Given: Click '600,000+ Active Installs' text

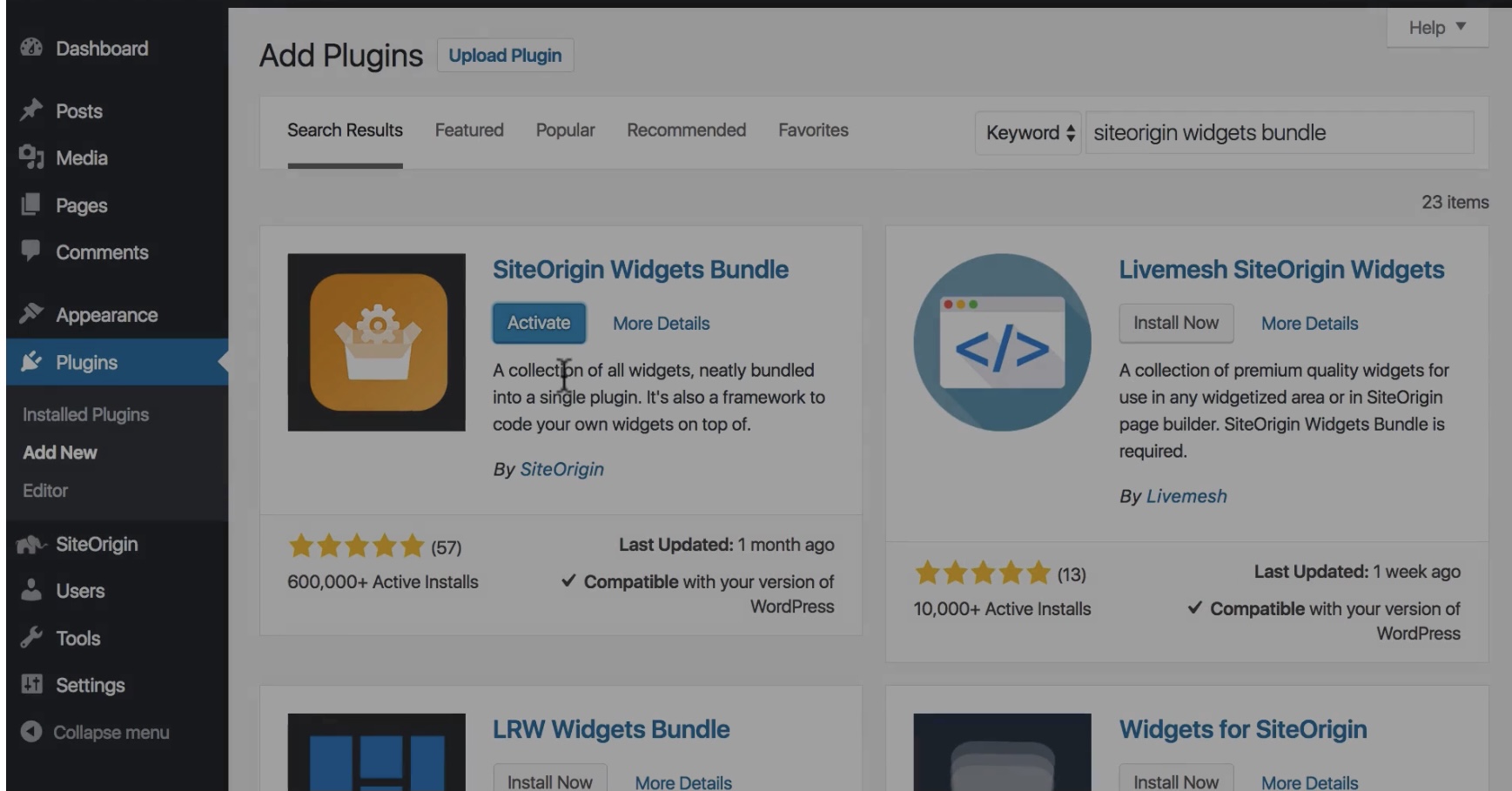Looking at the screenshot, I should 383,582.
